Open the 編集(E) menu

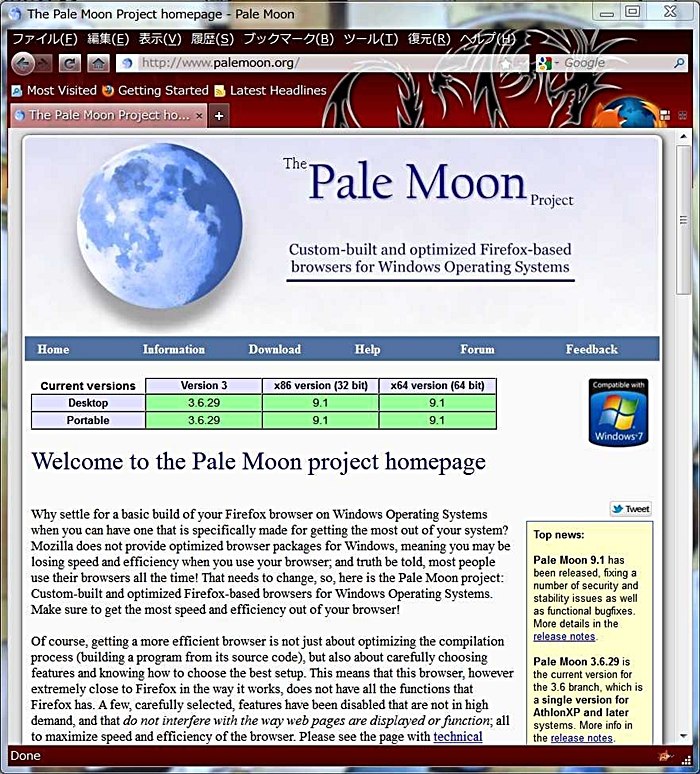pos(108,39)
